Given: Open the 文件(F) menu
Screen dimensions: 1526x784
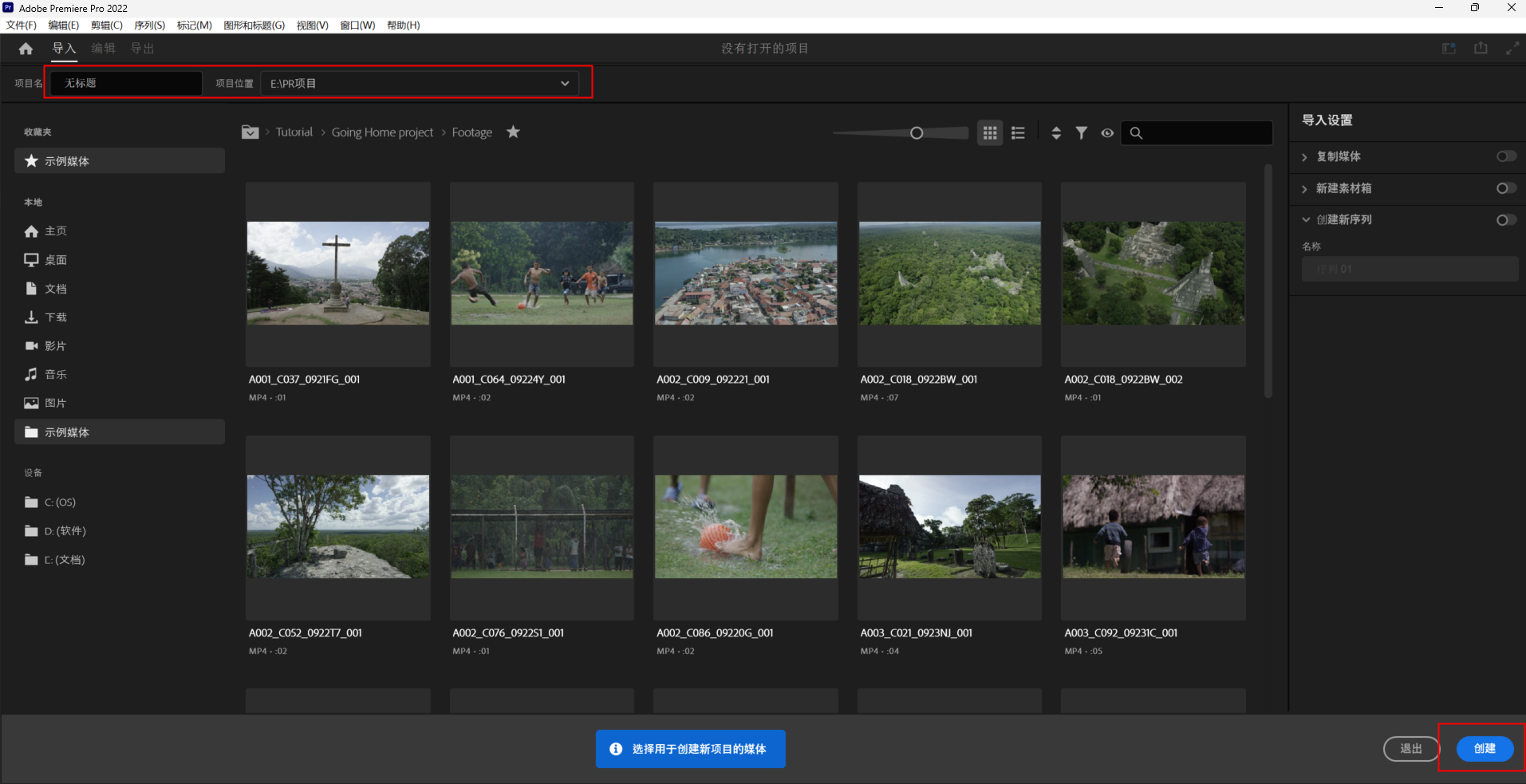Looking at the screenshot, I should coord(21,26).
